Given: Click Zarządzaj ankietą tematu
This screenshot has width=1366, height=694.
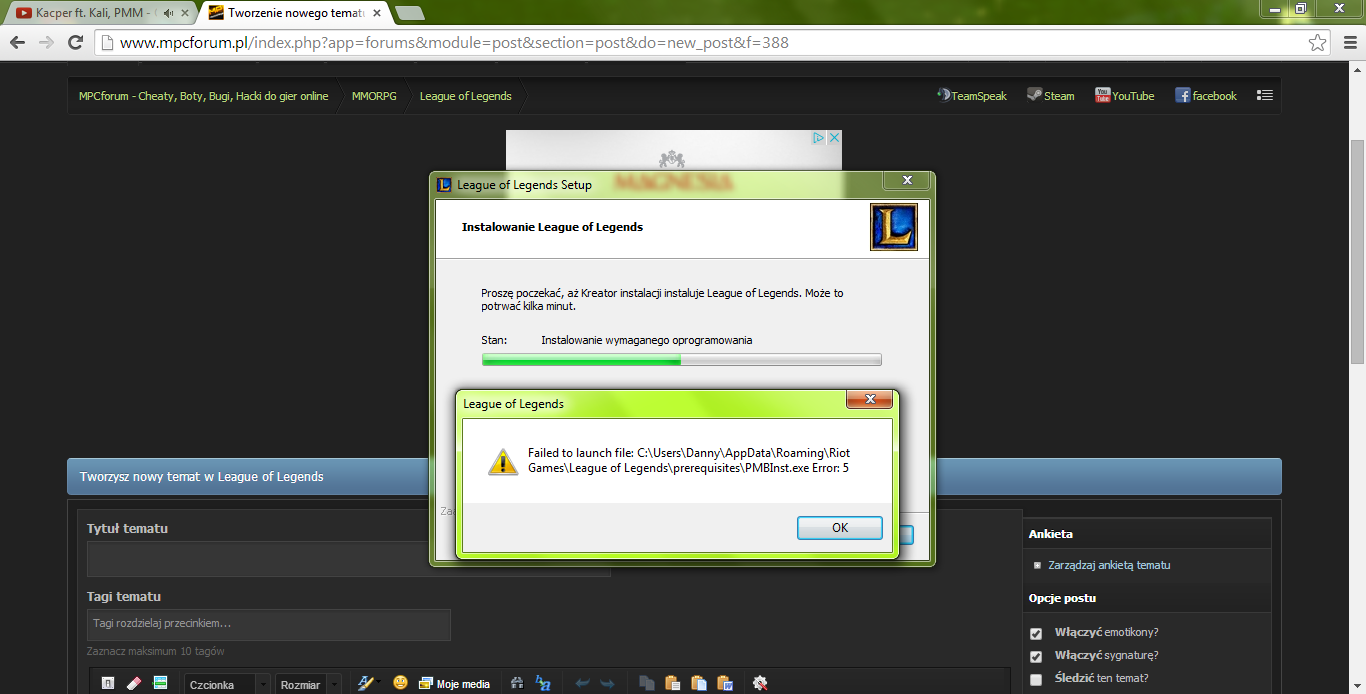Looking at the screenshot, I should pyautogui.click(x=1109, y=565).
